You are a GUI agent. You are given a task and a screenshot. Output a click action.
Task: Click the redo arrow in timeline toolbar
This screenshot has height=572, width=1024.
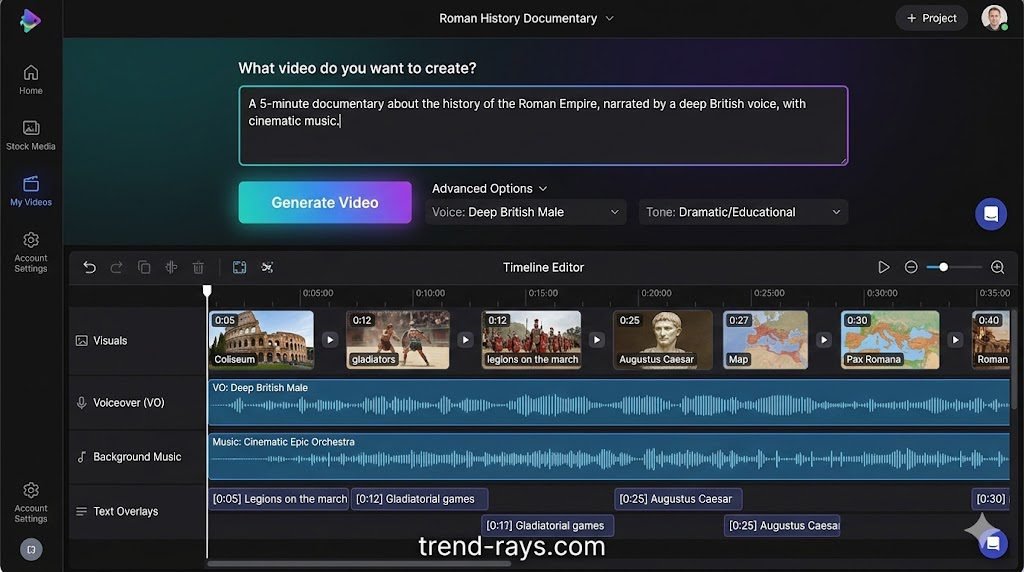[117, 267]
